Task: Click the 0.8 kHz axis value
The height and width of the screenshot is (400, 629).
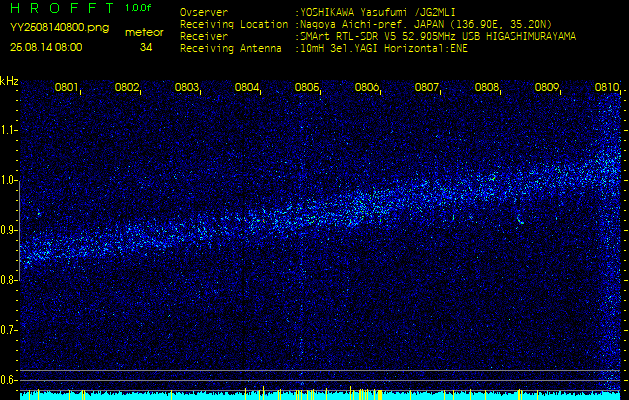Action: pyautogui.click(x=7, y=280)
